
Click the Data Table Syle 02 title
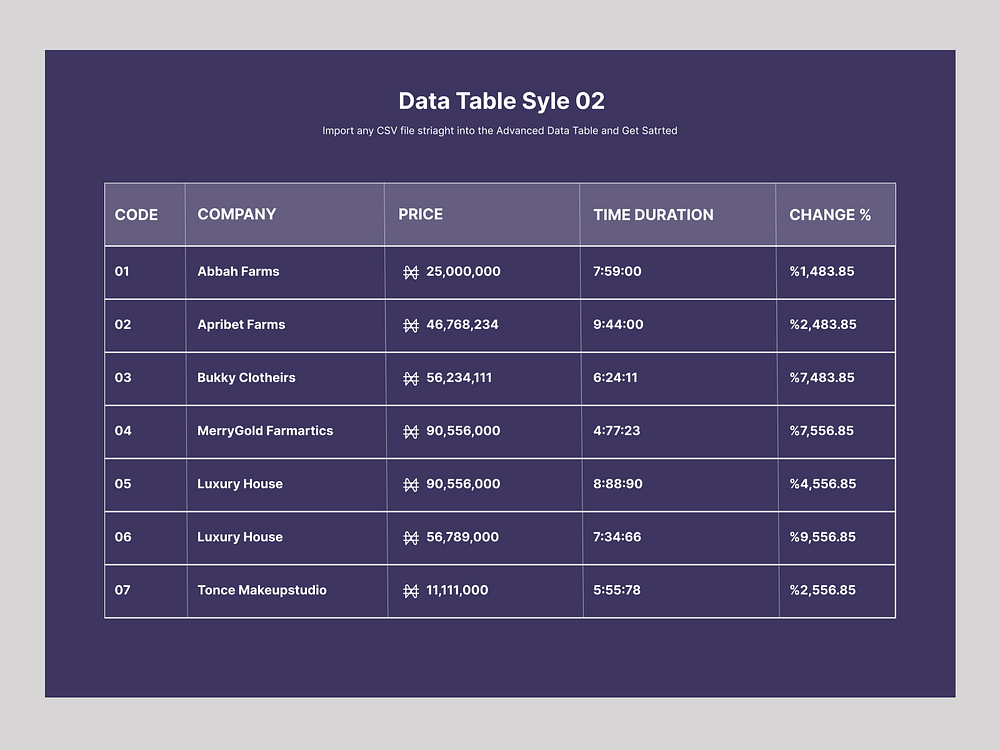coord(501,101)
